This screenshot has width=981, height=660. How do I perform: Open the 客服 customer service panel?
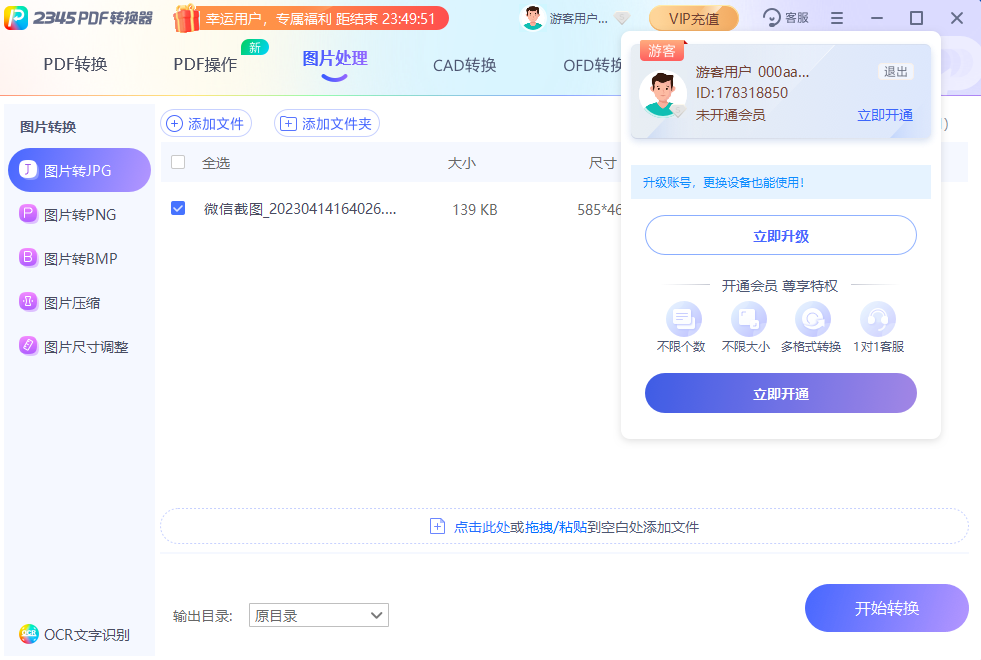(x=786, y=17)
